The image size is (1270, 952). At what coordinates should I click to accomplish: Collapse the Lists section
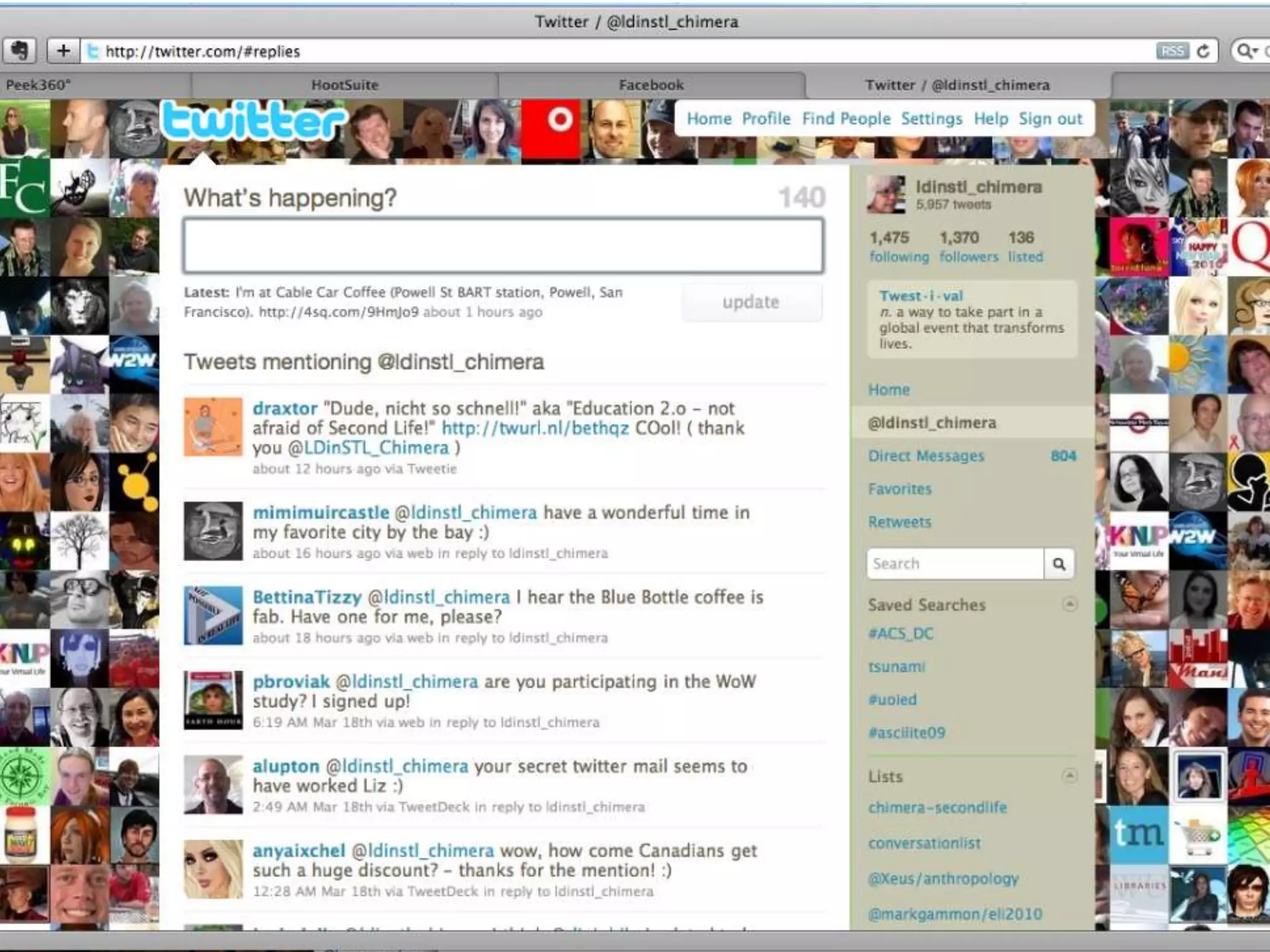click(1070, 775)
